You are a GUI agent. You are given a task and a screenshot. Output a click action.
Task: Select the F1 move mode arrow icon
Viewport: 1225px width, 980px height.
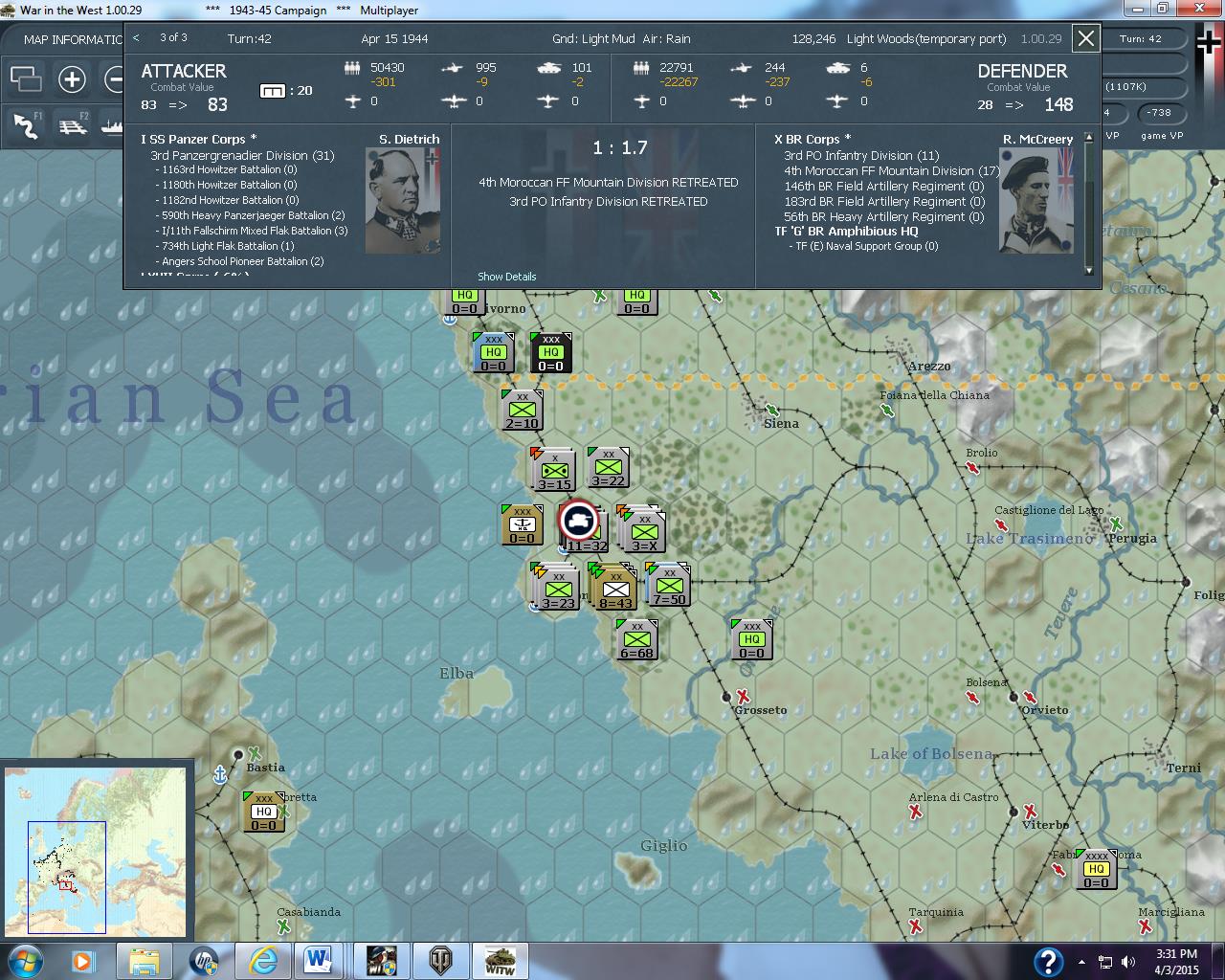26,125
